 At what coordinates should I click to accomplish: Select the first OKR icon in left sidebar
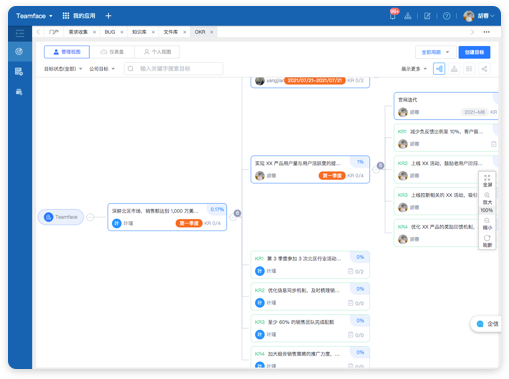19,51
